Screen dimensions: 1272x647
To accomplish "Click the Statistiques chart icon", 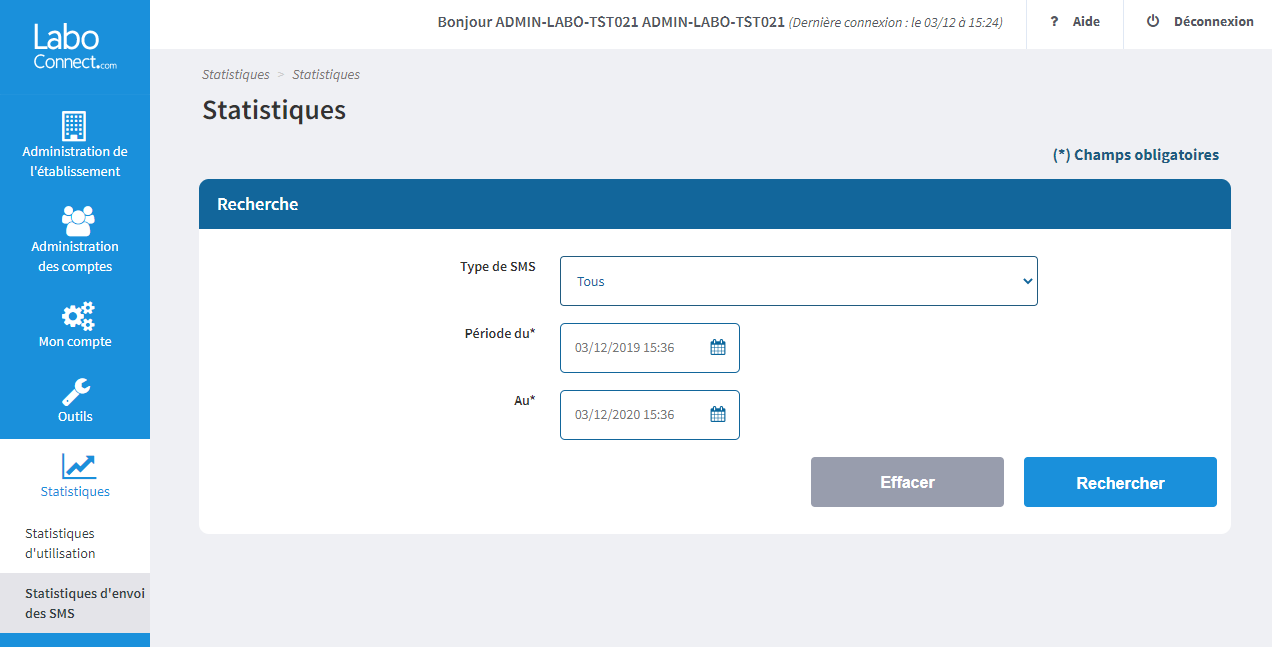I will click(79, 466).
